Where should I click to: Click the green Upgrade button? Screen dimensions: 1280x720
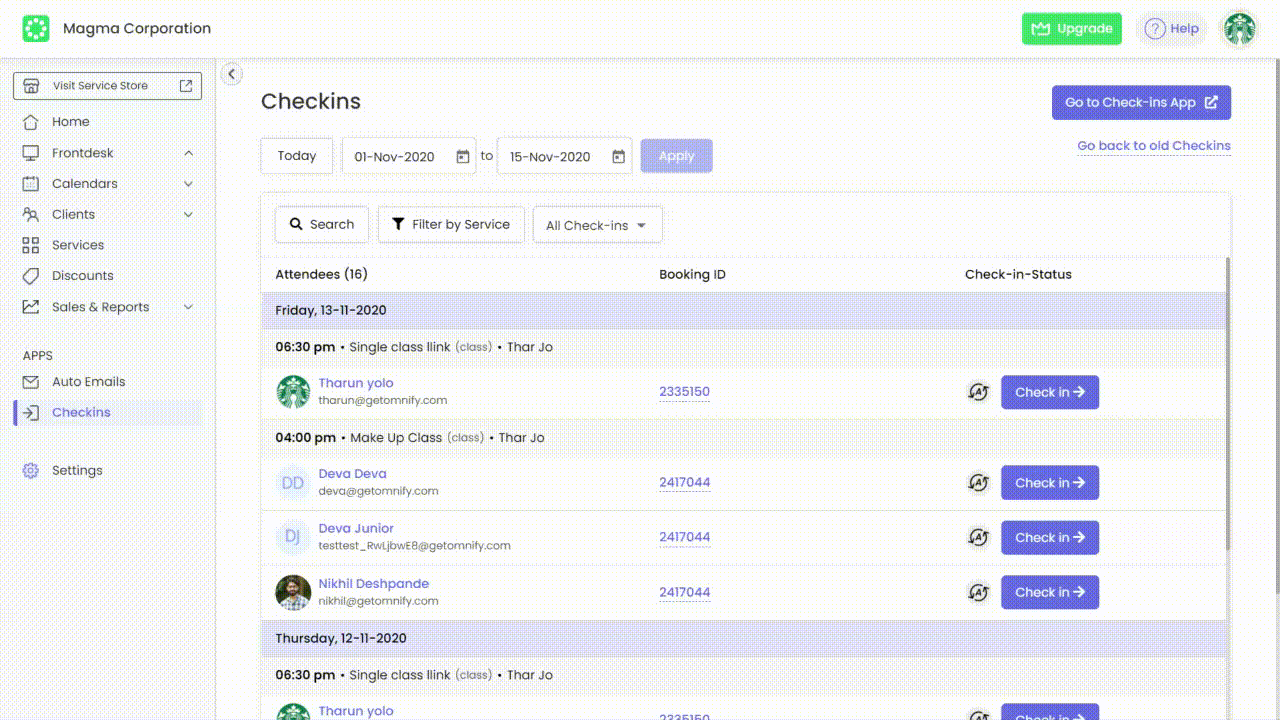click(1072, 29)
